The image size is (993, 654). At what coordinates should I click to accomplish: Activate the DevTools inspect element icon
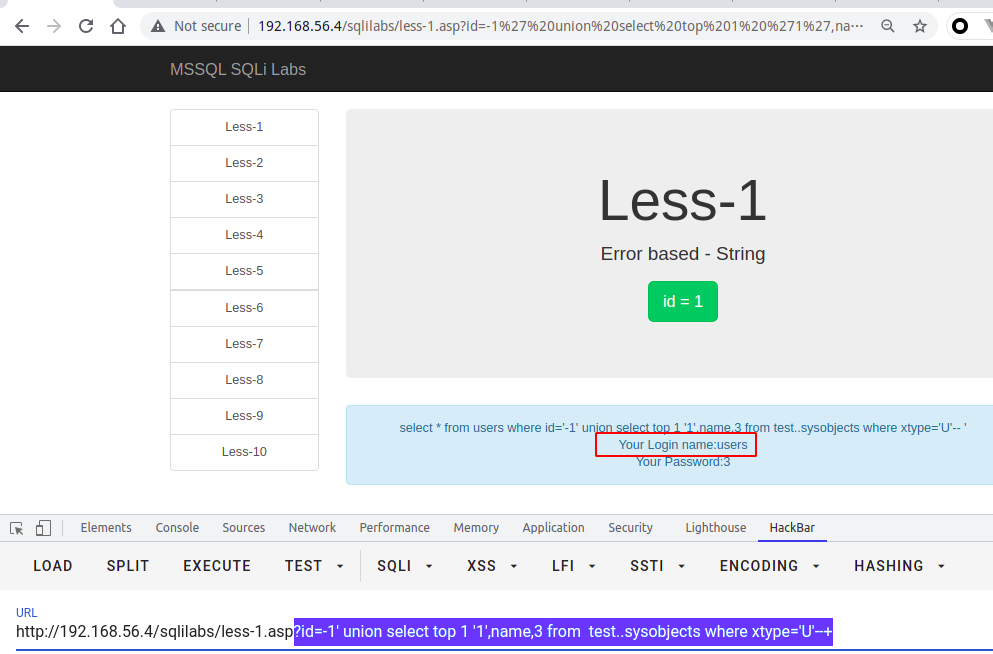point(17,528)
